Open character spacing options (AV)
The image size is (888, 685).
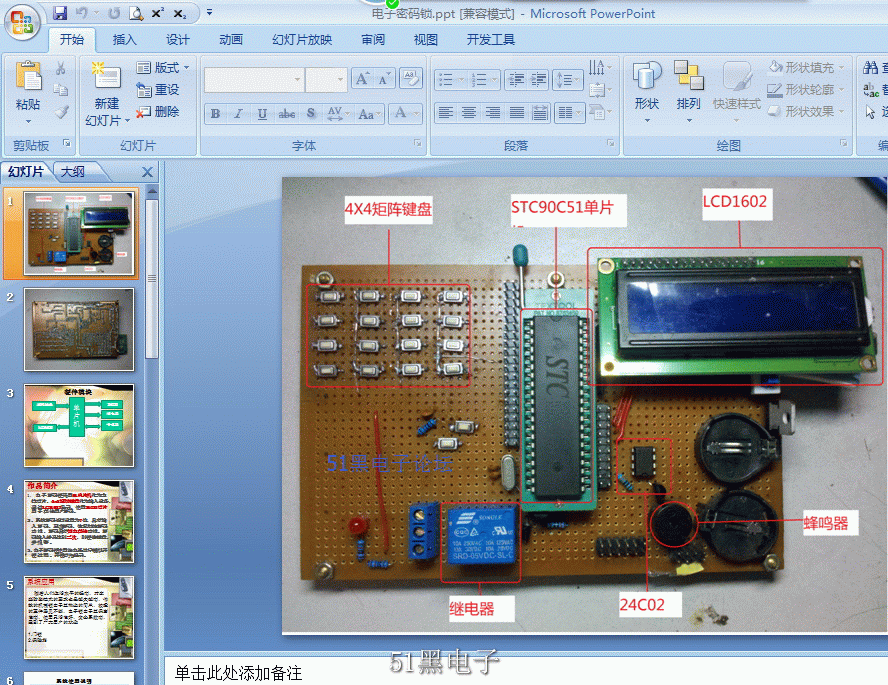pyautogui.click(x=338, y=114)
